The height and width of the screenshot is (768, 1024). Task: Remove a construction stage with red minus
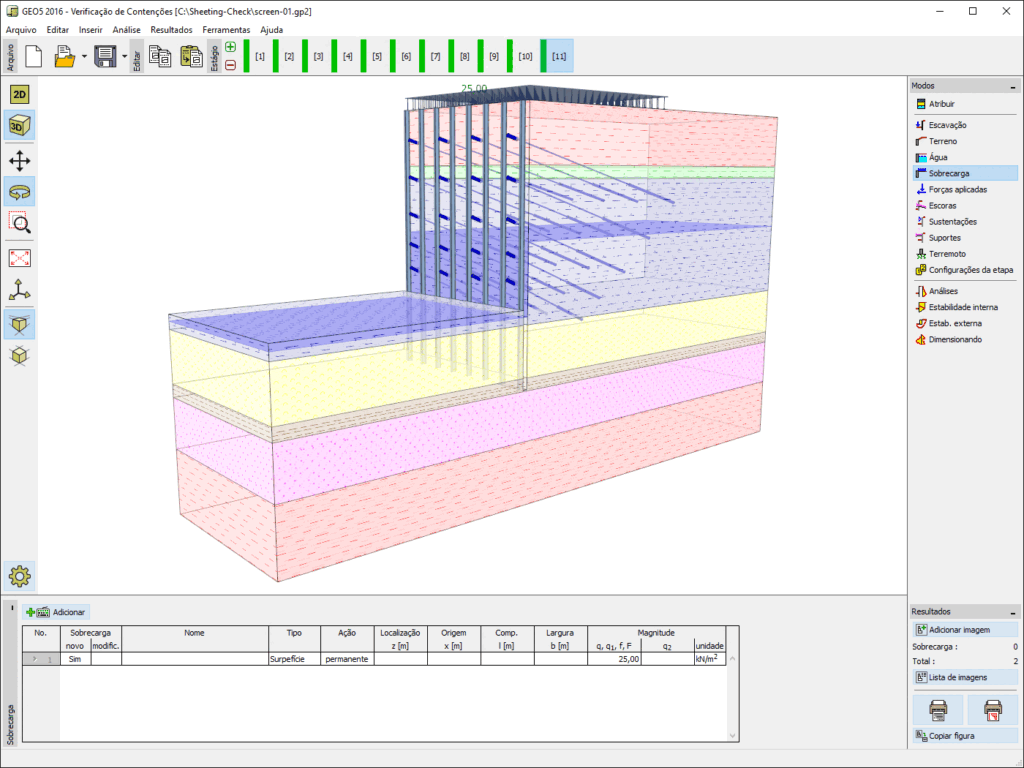pyautogui.click(x=231, y=65)
